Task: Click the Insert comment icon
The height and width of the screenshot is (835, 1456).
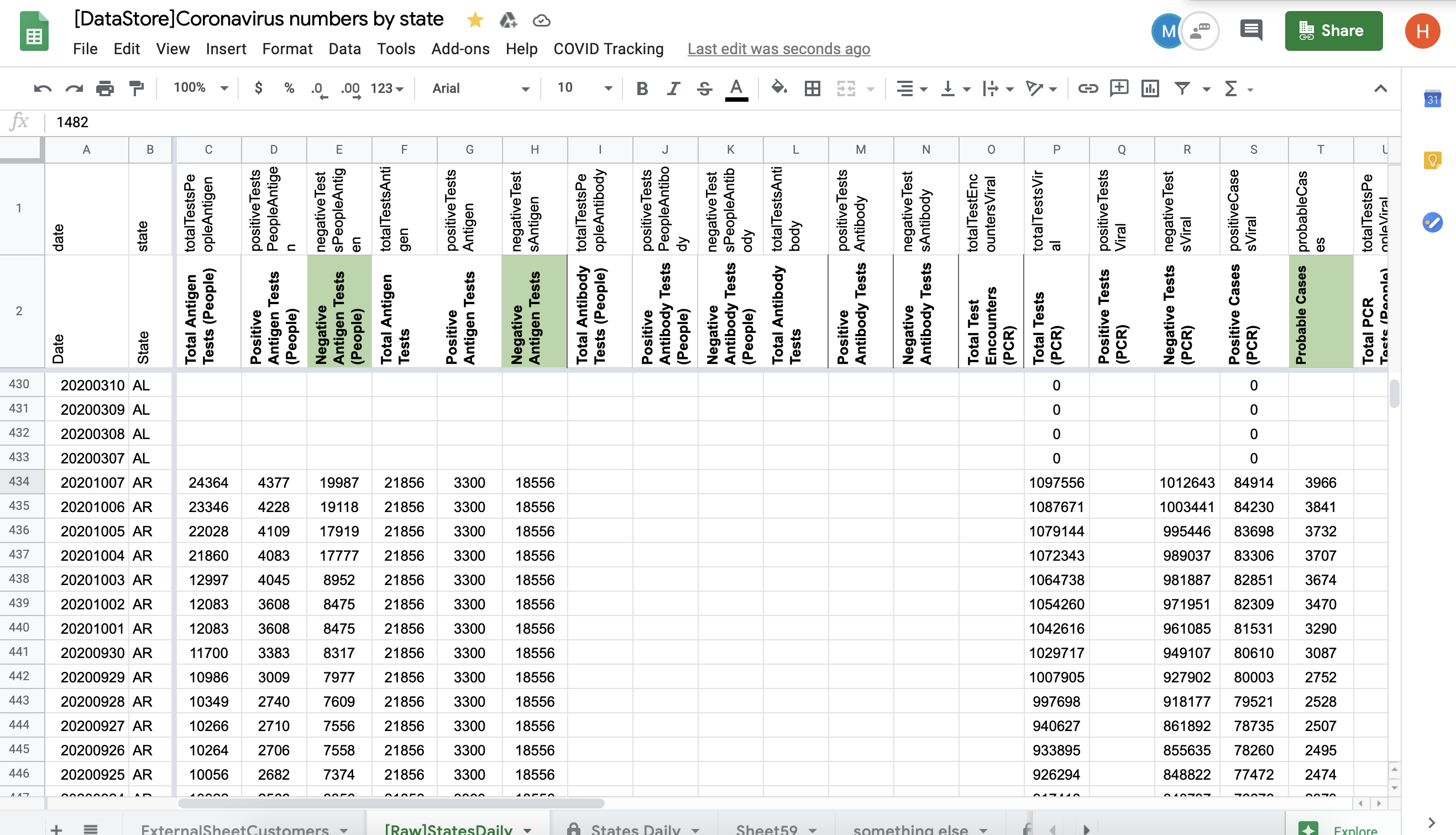Action: (1118, 88)
